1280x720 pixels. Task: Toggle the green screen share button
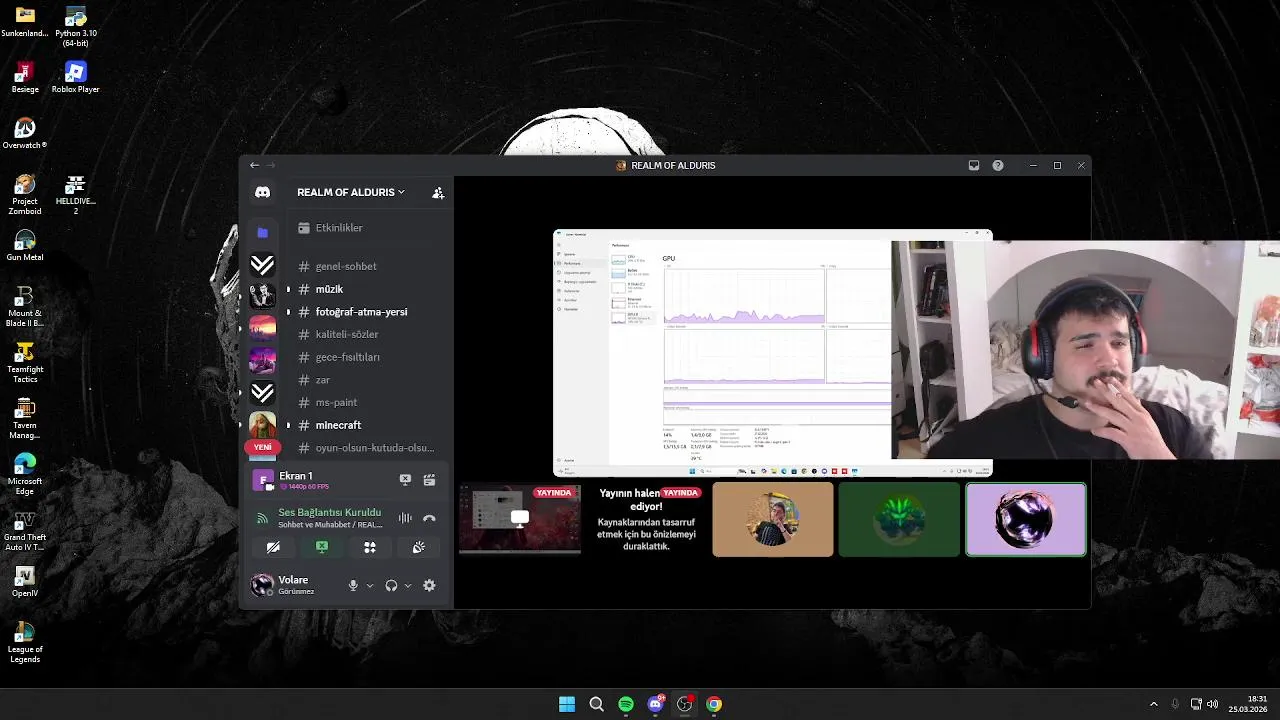pyautogui.click(x=322, y=547)
